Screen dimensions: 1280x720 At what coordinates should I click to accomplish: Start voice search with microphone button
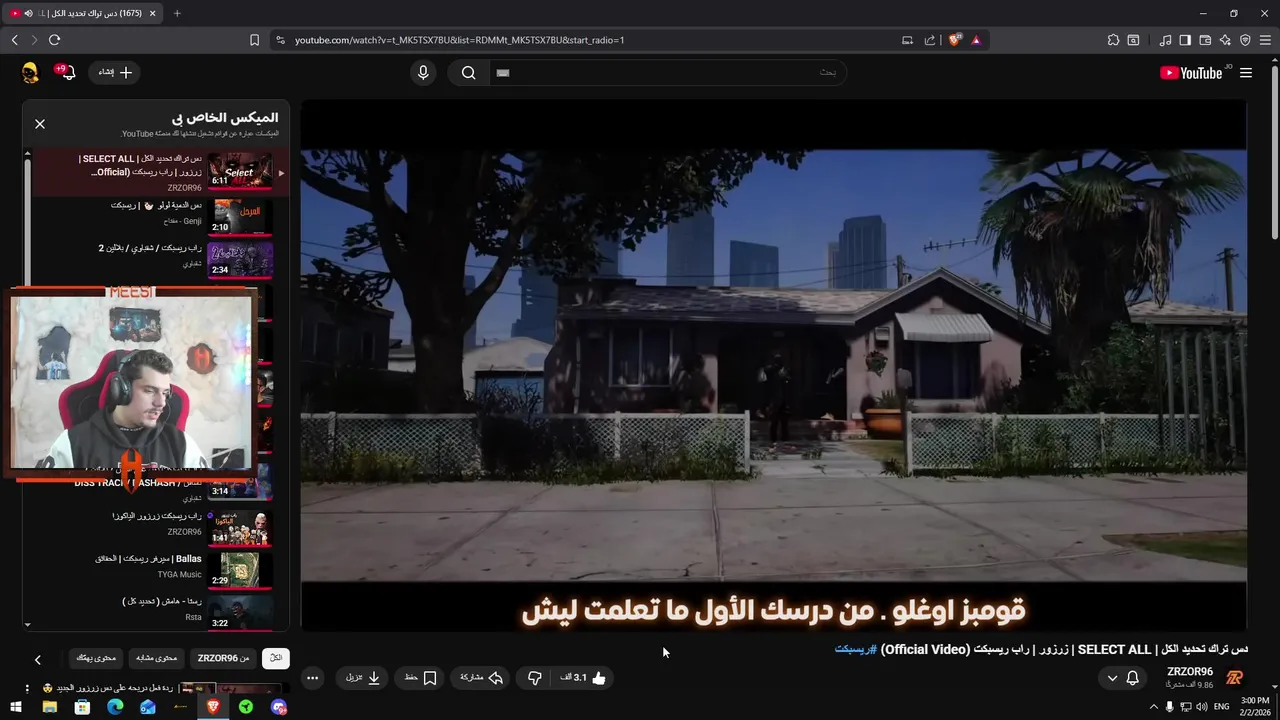click(423, 72)
